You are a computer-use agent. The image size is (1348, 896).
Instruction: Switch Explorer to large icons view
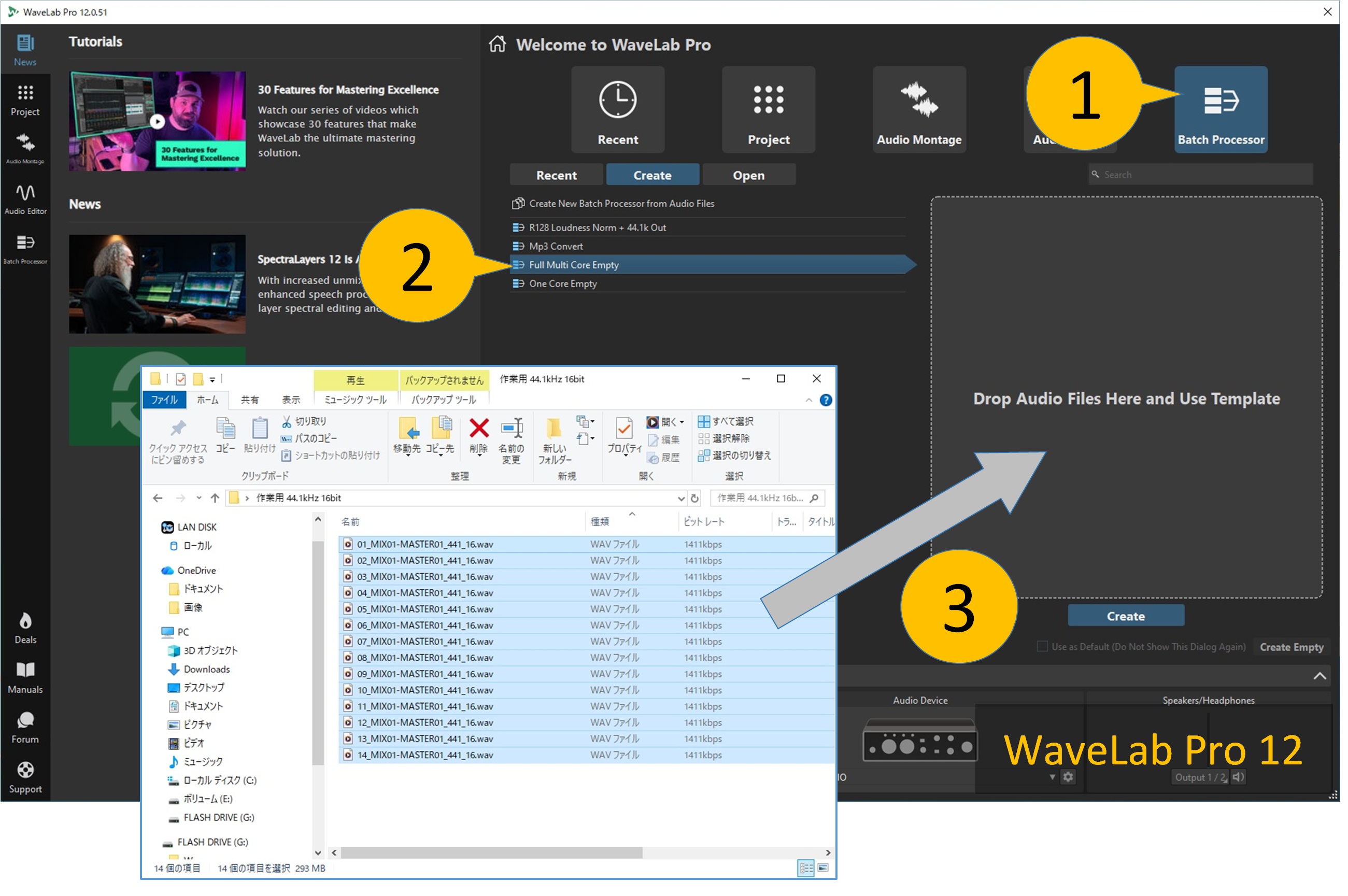click(824, 868)
